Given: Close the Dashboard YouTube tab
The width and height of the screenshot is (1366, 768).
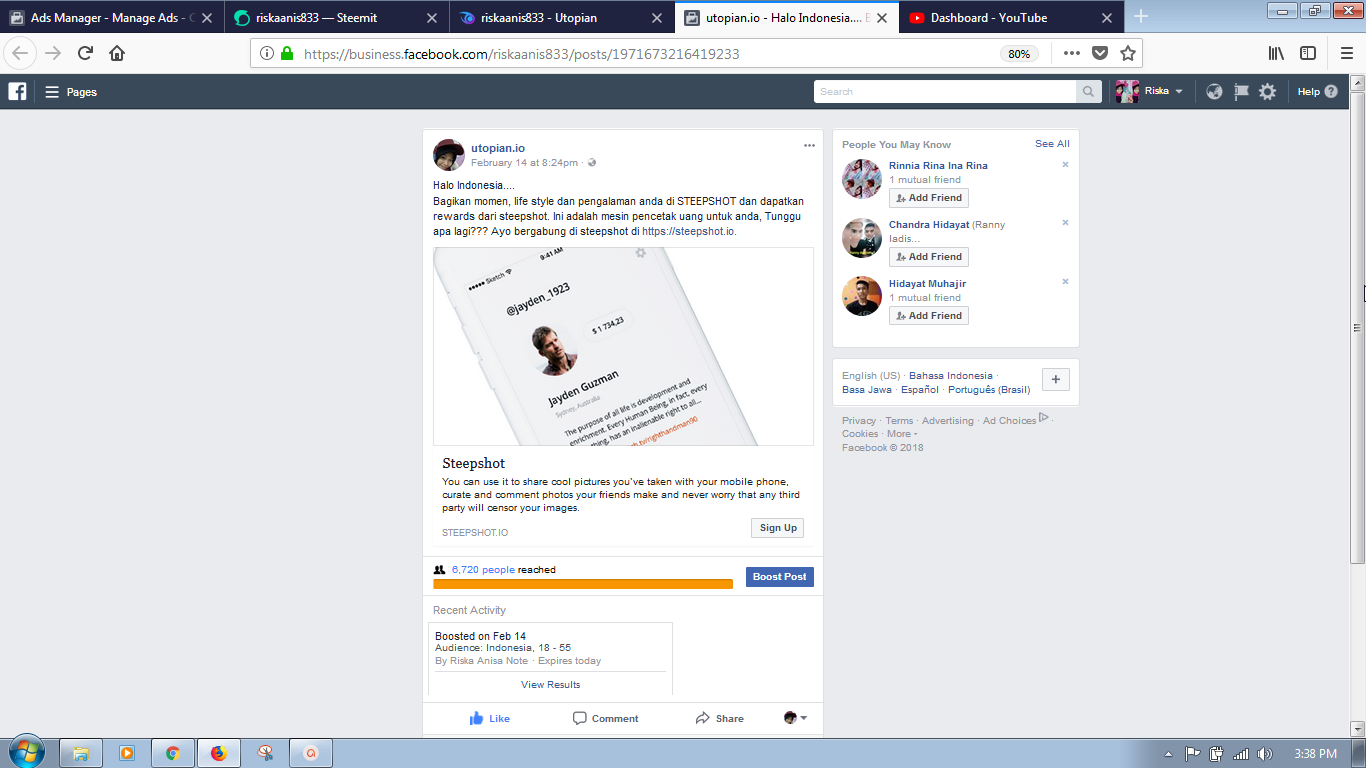Looking at the screenshot, I should 1106,17.
